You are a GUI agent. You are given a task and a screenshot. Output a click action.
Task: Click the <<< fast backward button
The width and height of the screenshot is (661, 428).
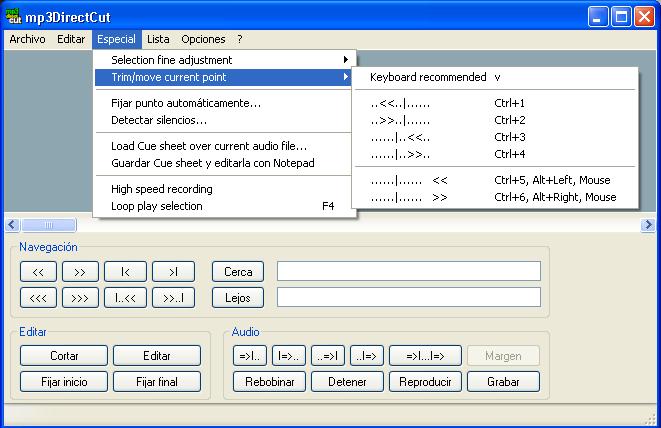[38, 298]
